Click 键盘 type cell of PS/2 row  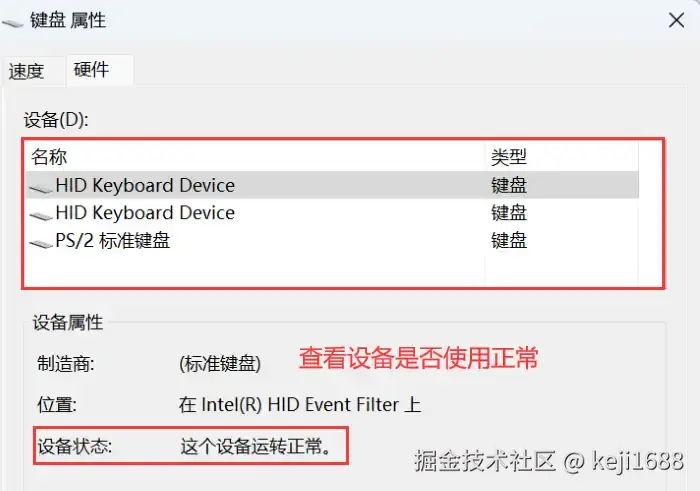click(x=508, y=241)
